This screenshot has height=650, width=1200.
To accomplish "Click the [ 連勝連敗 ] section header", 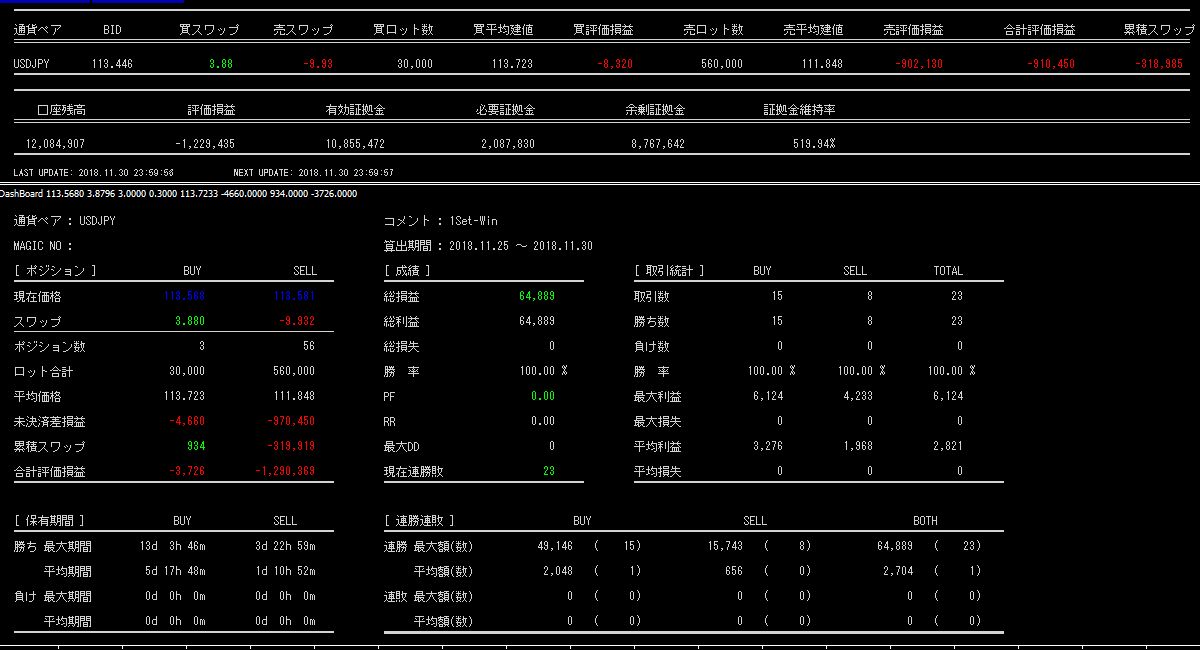I will 419,521.
